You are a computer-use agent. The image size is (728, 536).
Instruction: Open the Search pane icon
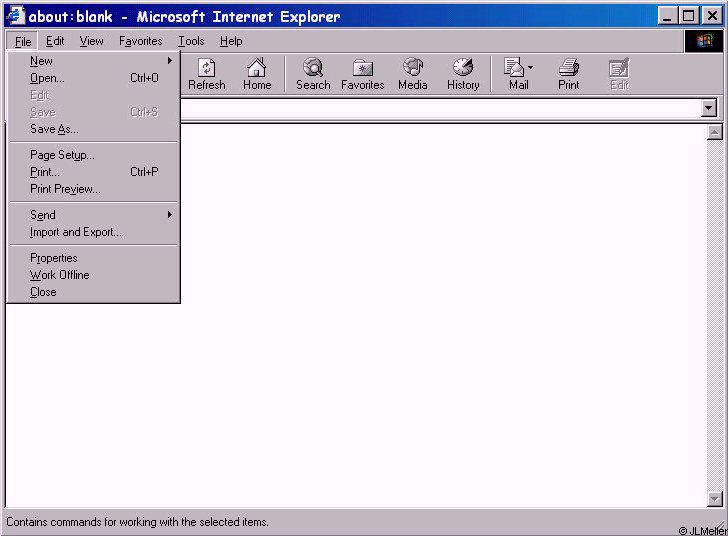click(313, 74)
